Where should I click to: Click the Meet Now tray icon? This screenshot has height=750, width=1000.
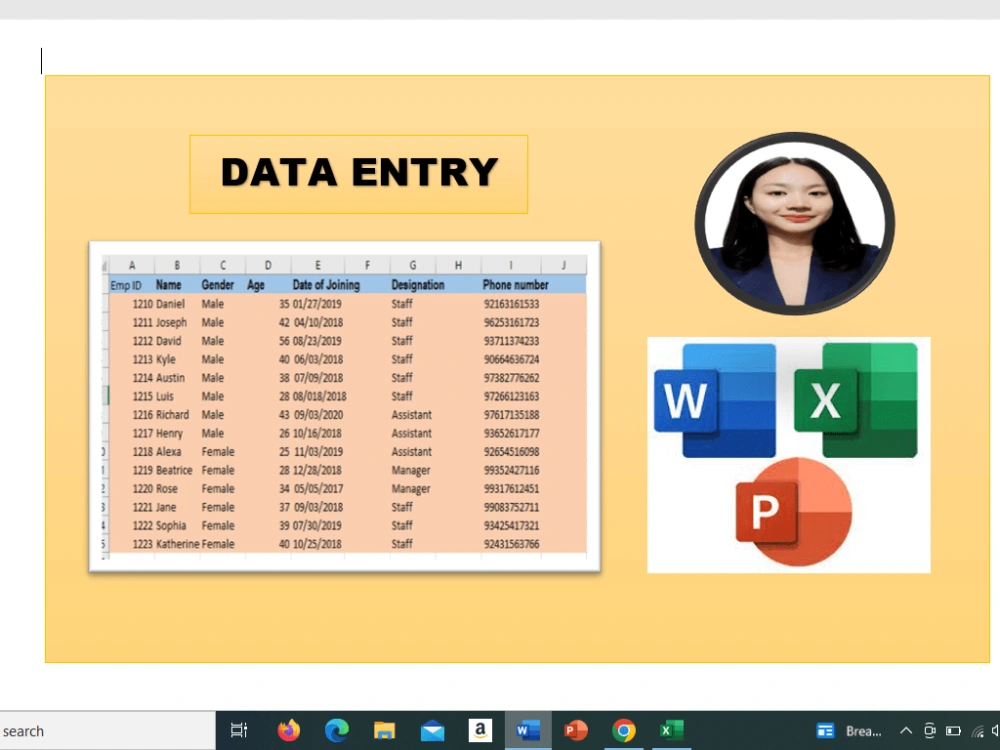coord(930,731)
